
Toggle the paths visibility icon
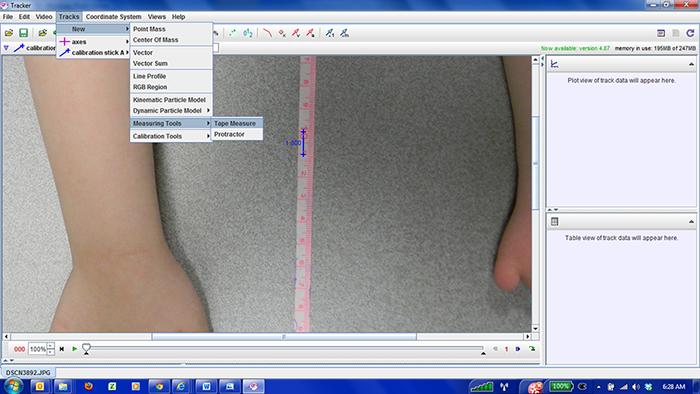(x=267, y=33)
